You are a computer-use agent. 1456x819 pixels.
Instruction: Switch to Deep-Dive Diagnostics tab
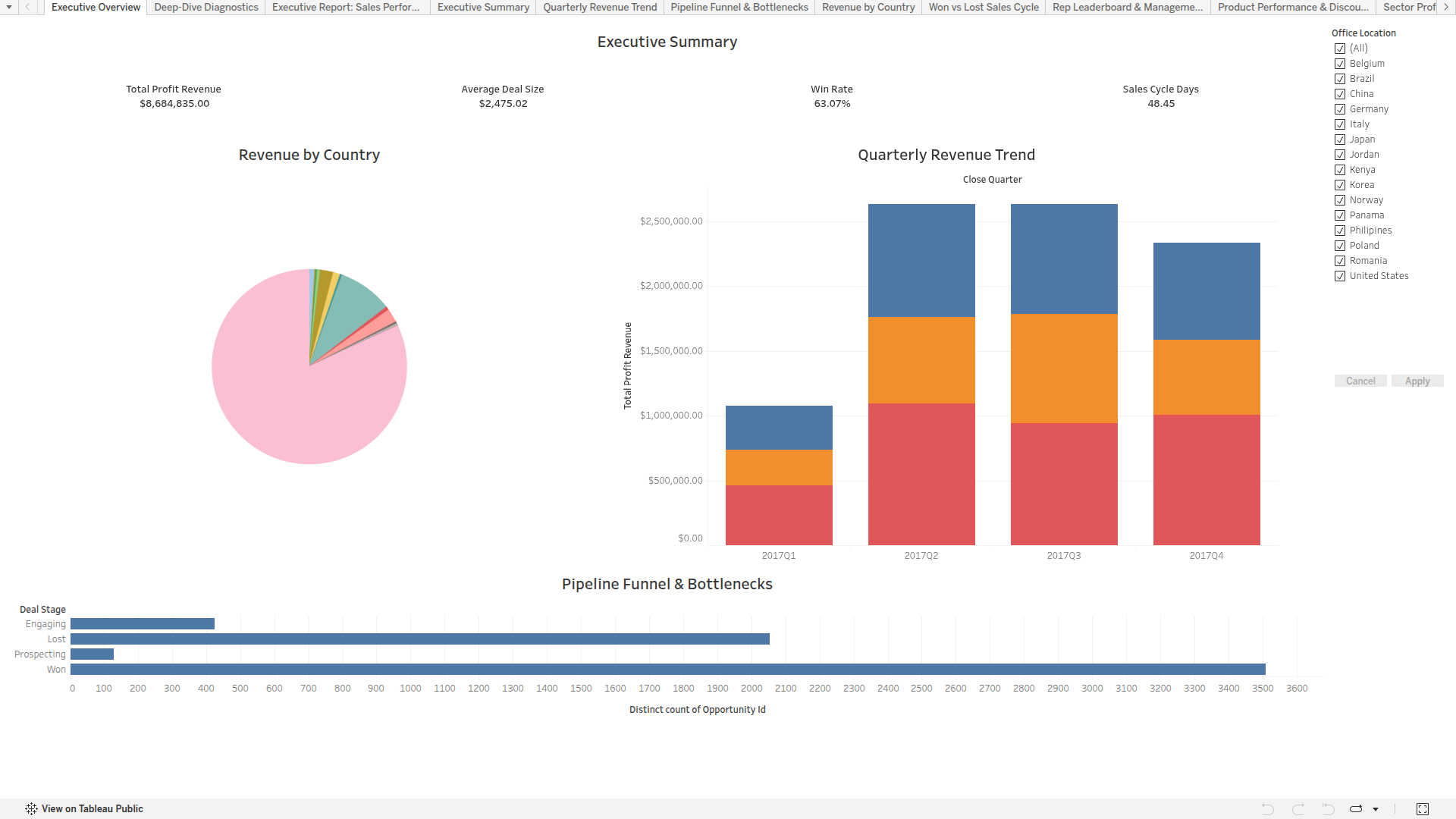pos(206,7)
